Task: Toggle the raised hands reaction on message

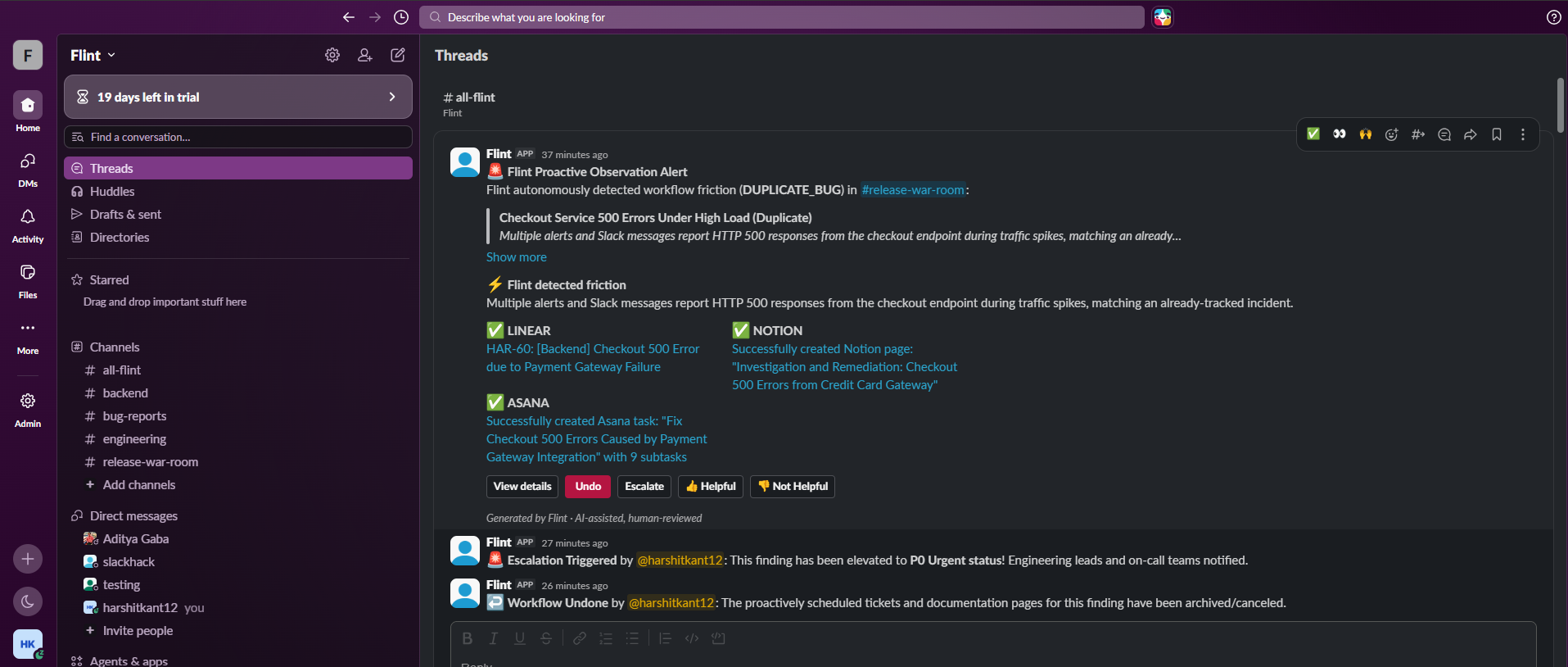Action: pos(1366,134)
